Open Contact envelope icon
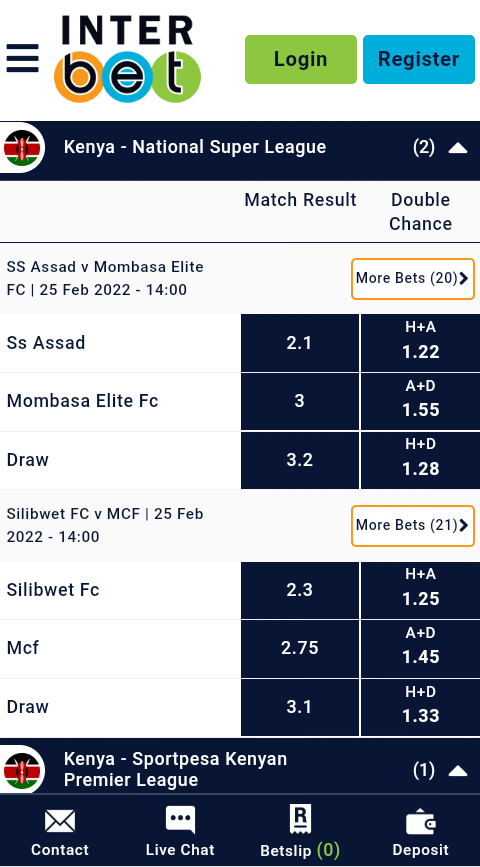 tap(60, 821)
